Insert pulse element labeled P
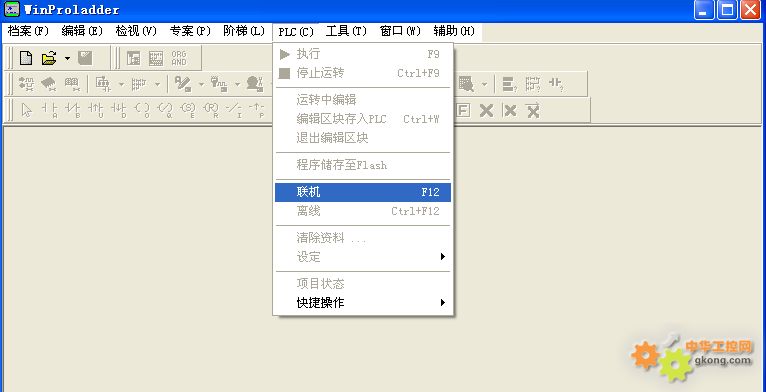 pos(257,110)
